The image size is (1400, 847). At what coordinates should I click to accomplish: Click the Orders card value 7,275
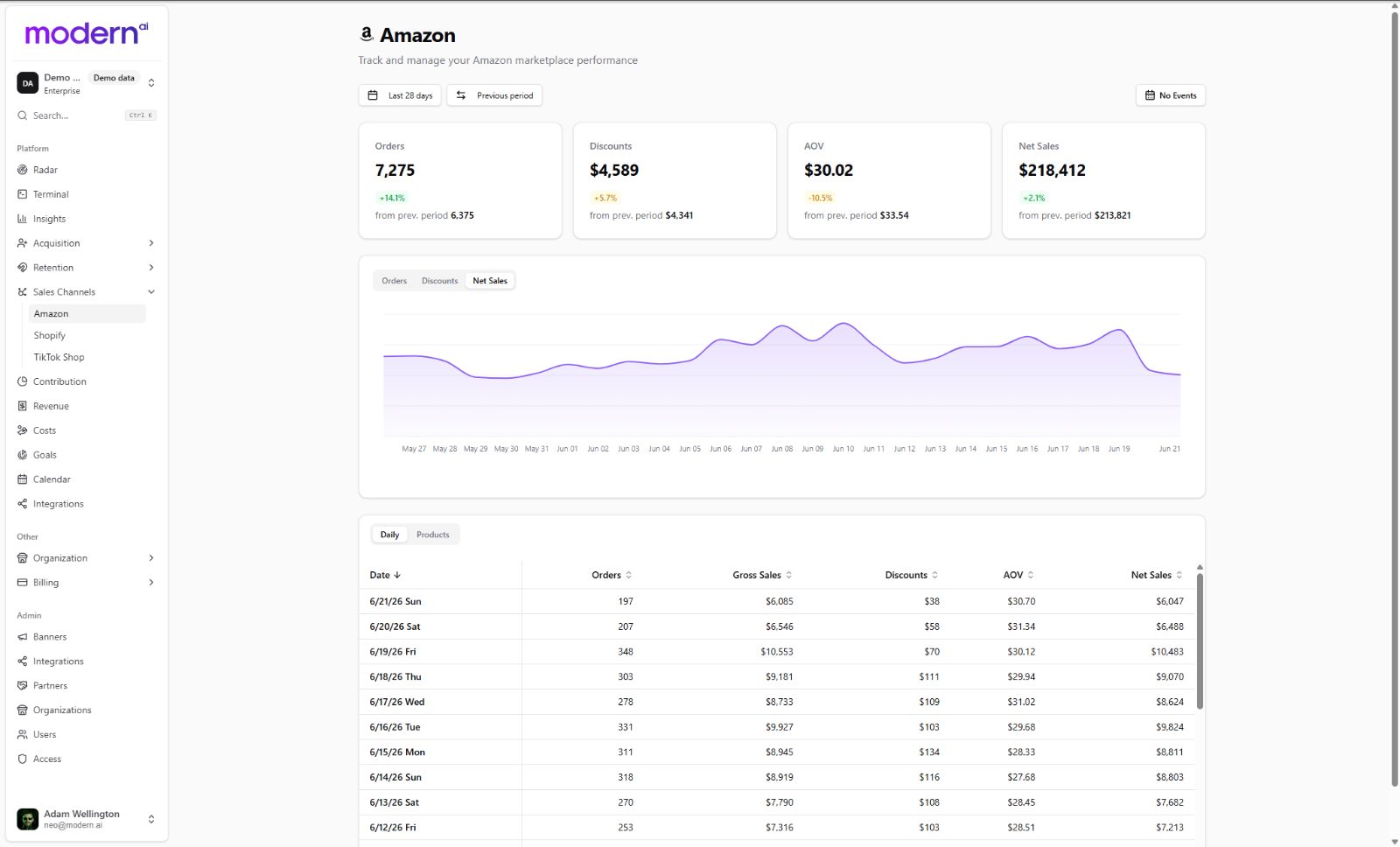point(395,171)
